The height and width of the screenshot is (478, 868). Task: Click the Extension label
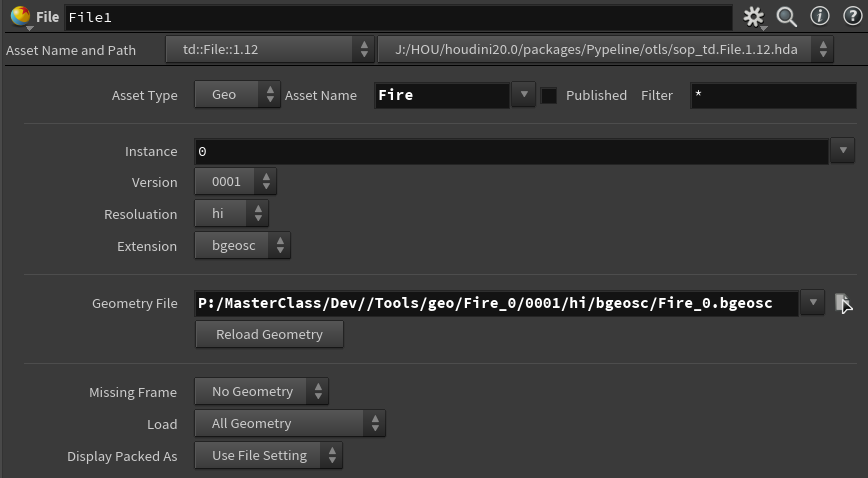click(147, 246)
